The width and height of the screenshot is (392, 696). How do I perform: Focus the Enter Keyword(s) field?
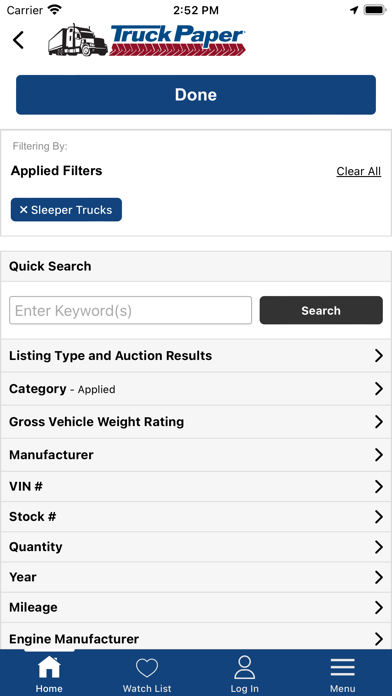click(131, 310)
